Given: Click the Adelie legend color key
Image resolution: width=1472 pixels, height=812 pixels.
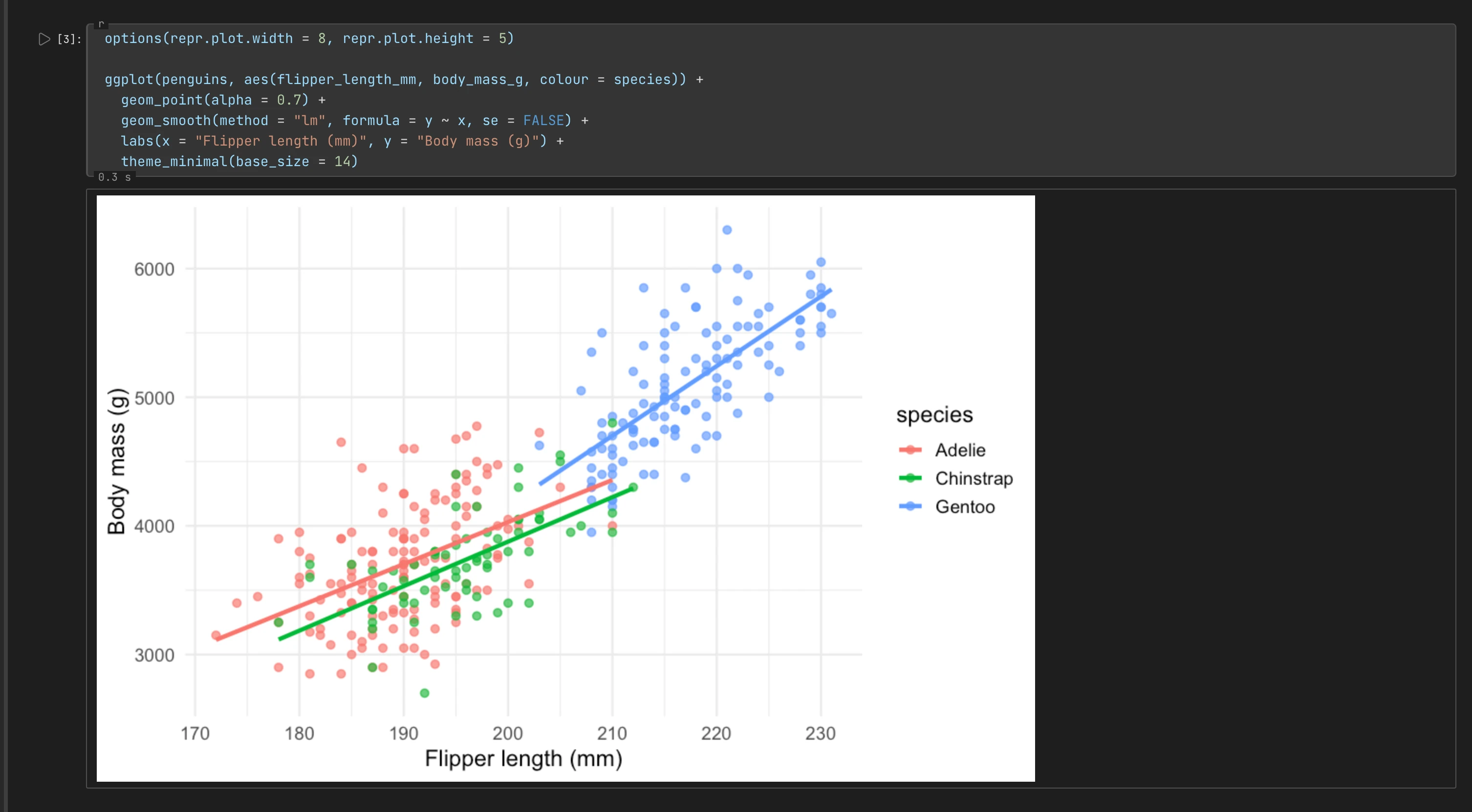Looking at the screenshot, I should (910, 449).
